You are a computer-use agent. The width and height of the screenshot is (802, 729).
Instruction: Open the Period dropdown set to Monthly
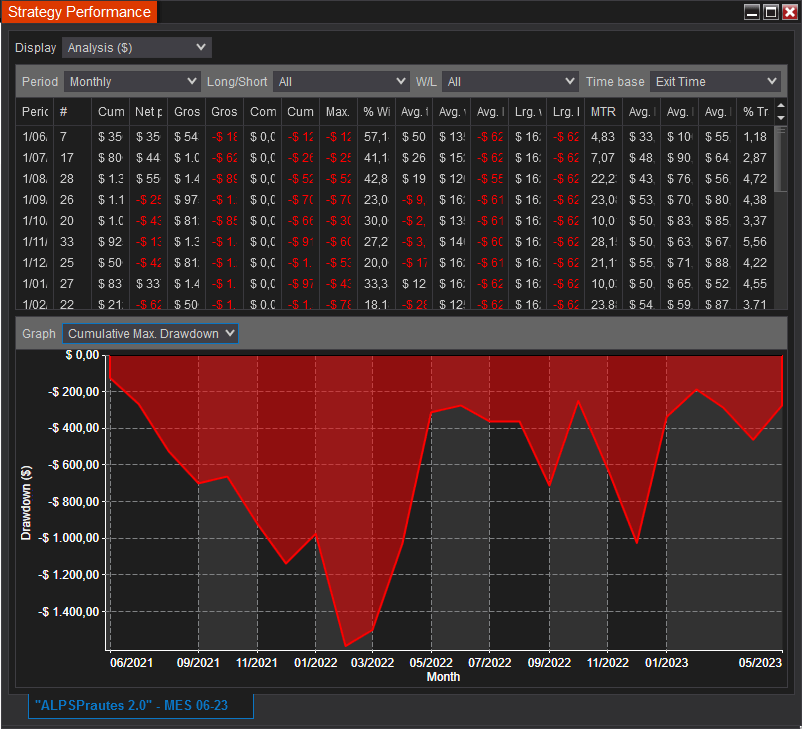pyautogui.click(x=132, y=82)
